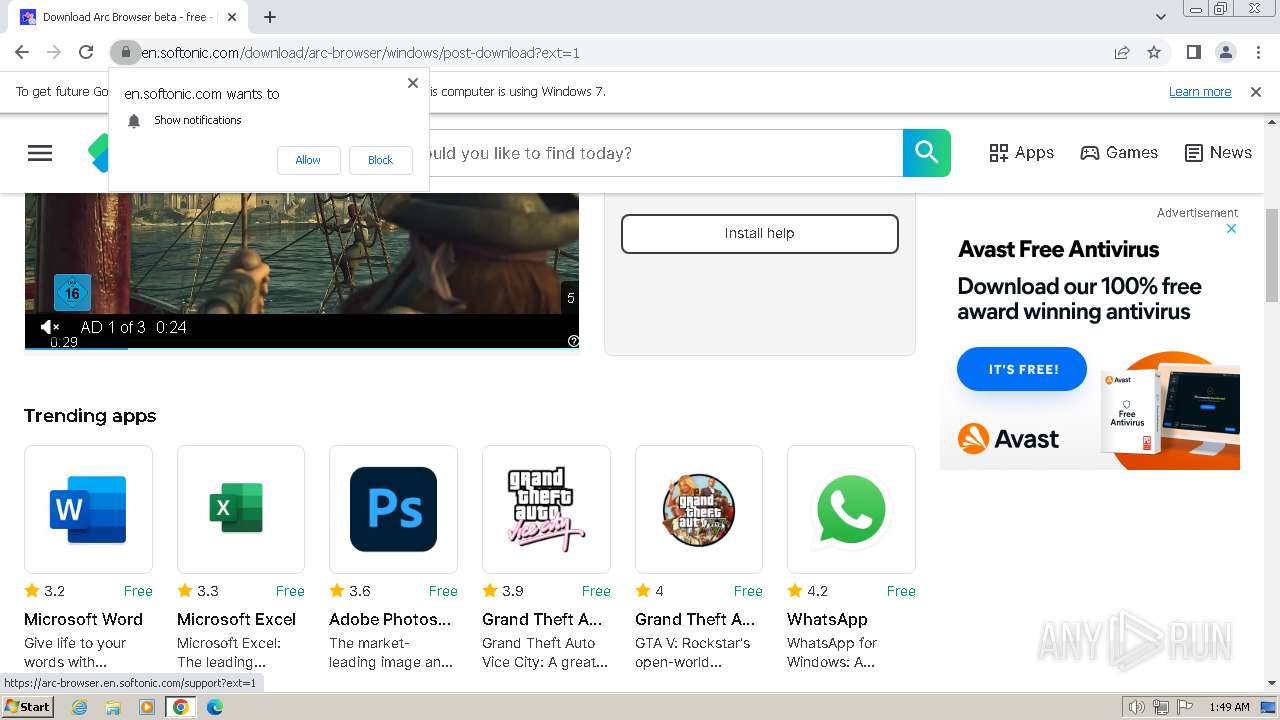The image size is (1280, 720).
Task: Click the Avast Free Antivirus ad headline
Action: (x=1059, y=249)
